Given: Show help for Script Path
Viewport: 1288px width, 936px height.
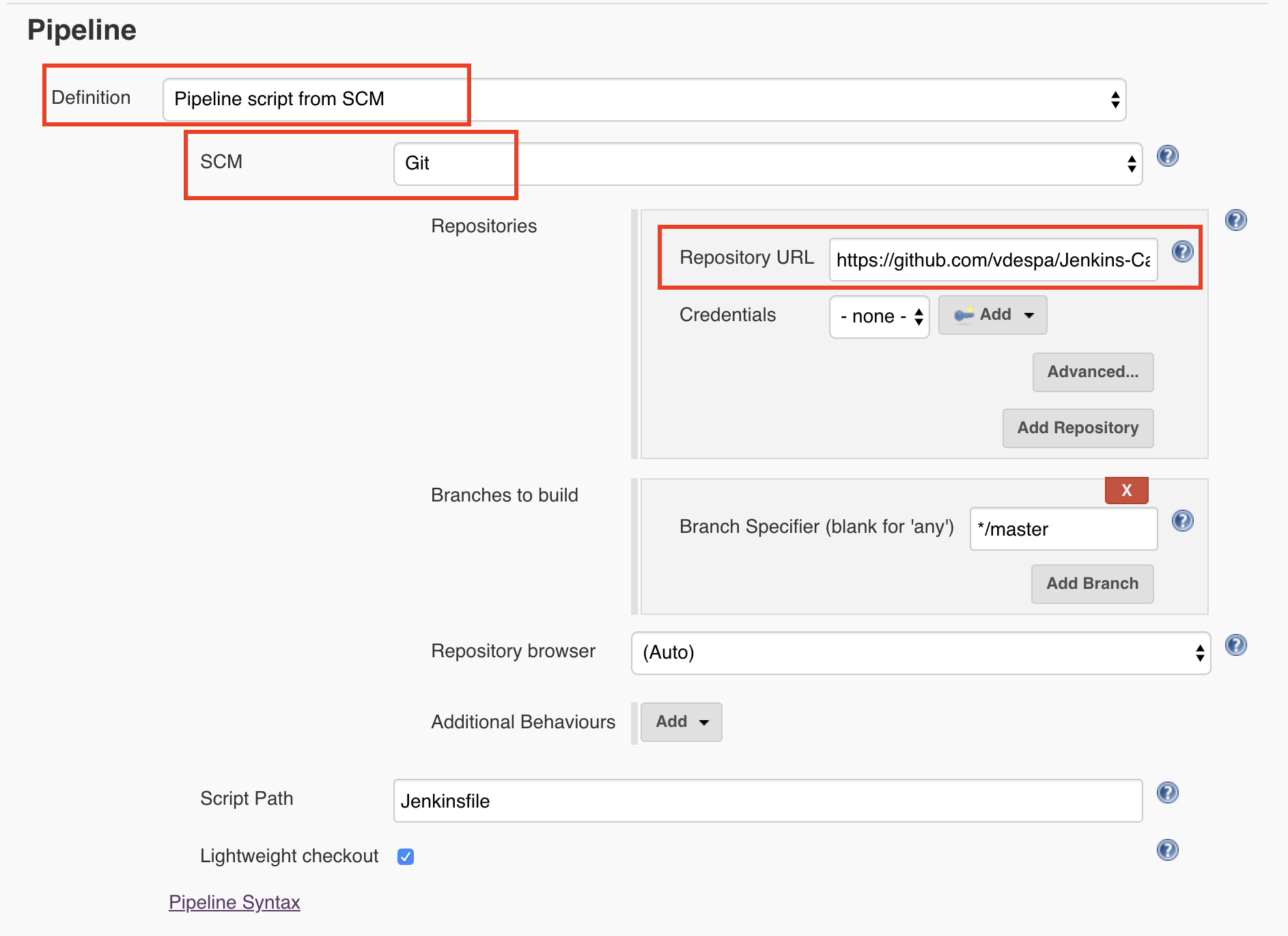Looking at the screenshot, I should pos(1167,793).
